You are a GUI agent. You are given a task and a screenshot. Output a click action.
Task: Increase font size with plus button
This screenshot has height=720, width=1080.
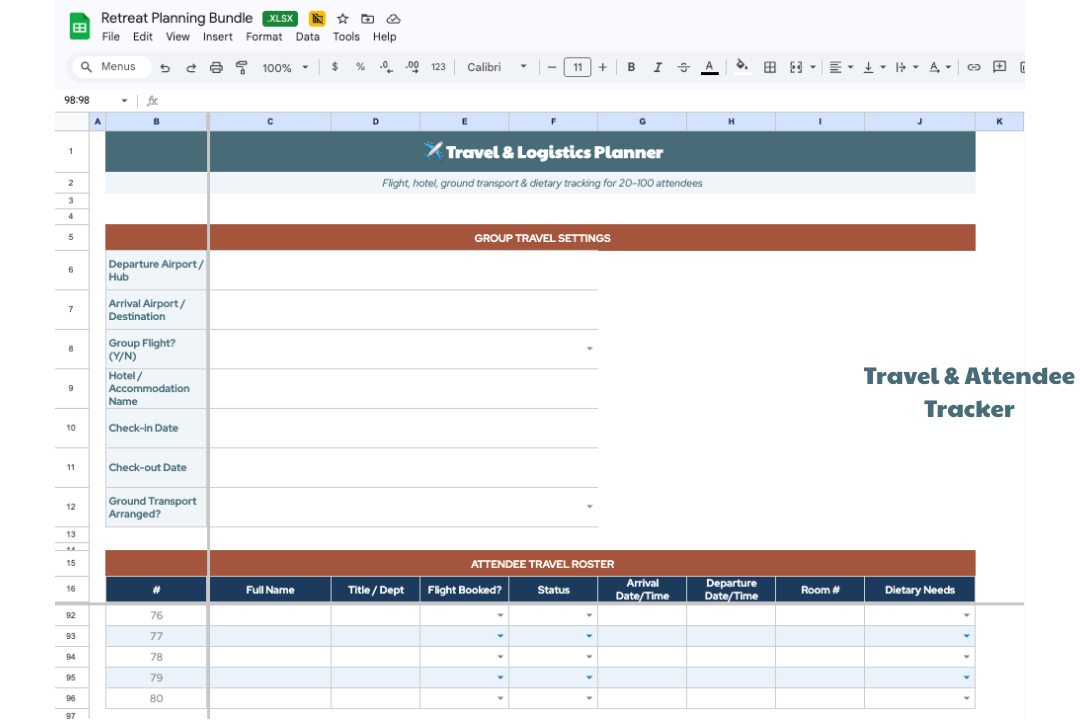click(x=601, y=67)
